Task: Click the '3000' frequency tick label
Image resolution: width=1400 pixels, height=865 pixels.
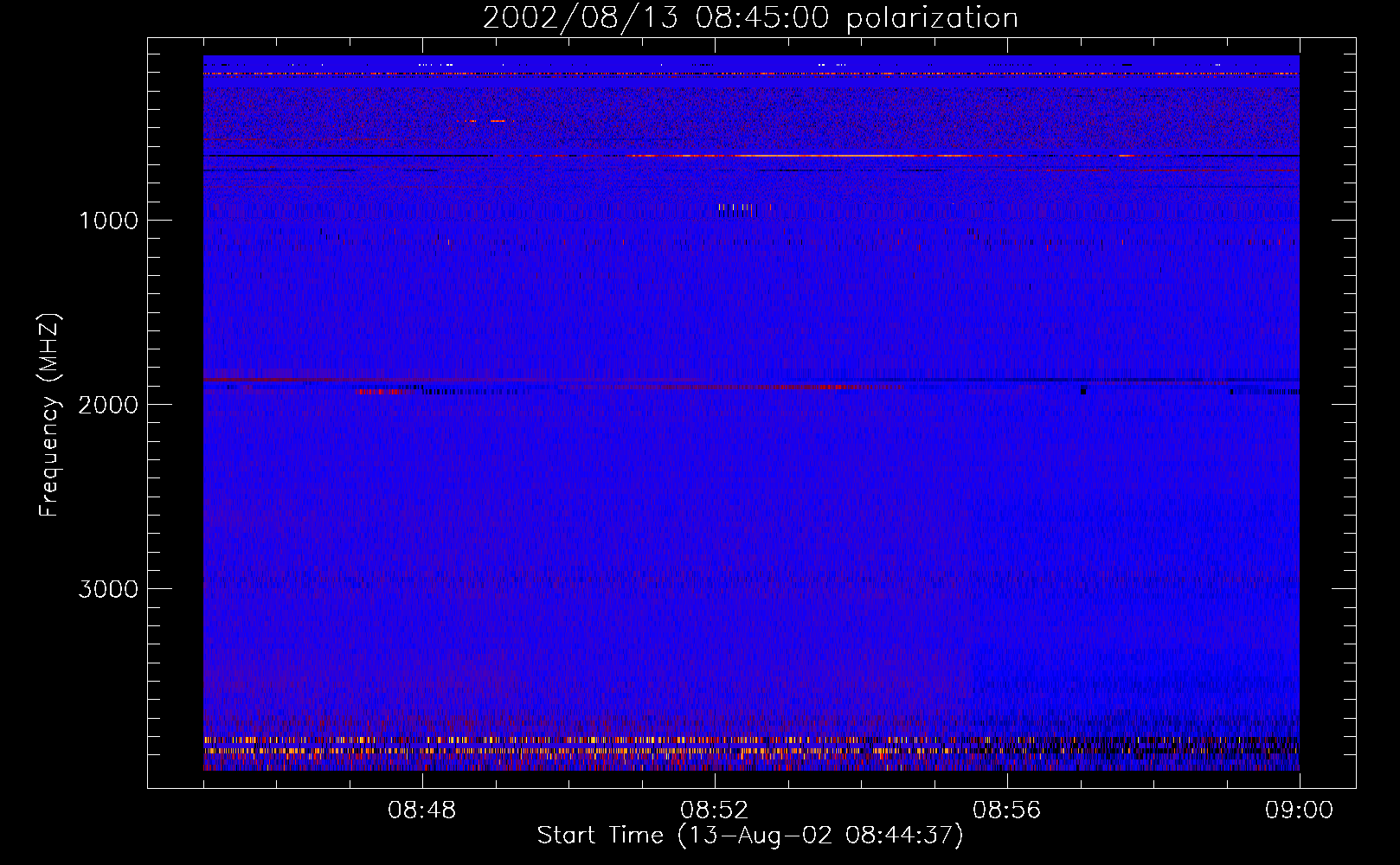Action: [108, 589]
